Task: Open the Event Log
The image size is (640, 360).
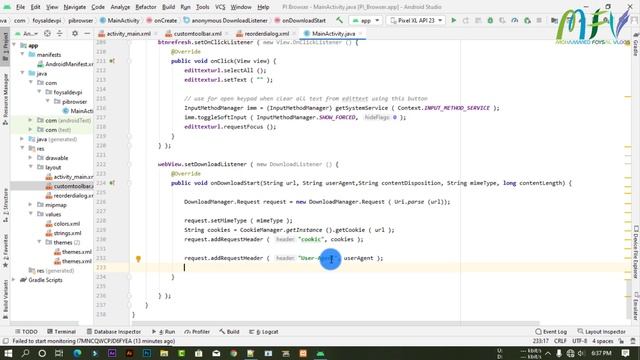Action: tap(551, 332)
